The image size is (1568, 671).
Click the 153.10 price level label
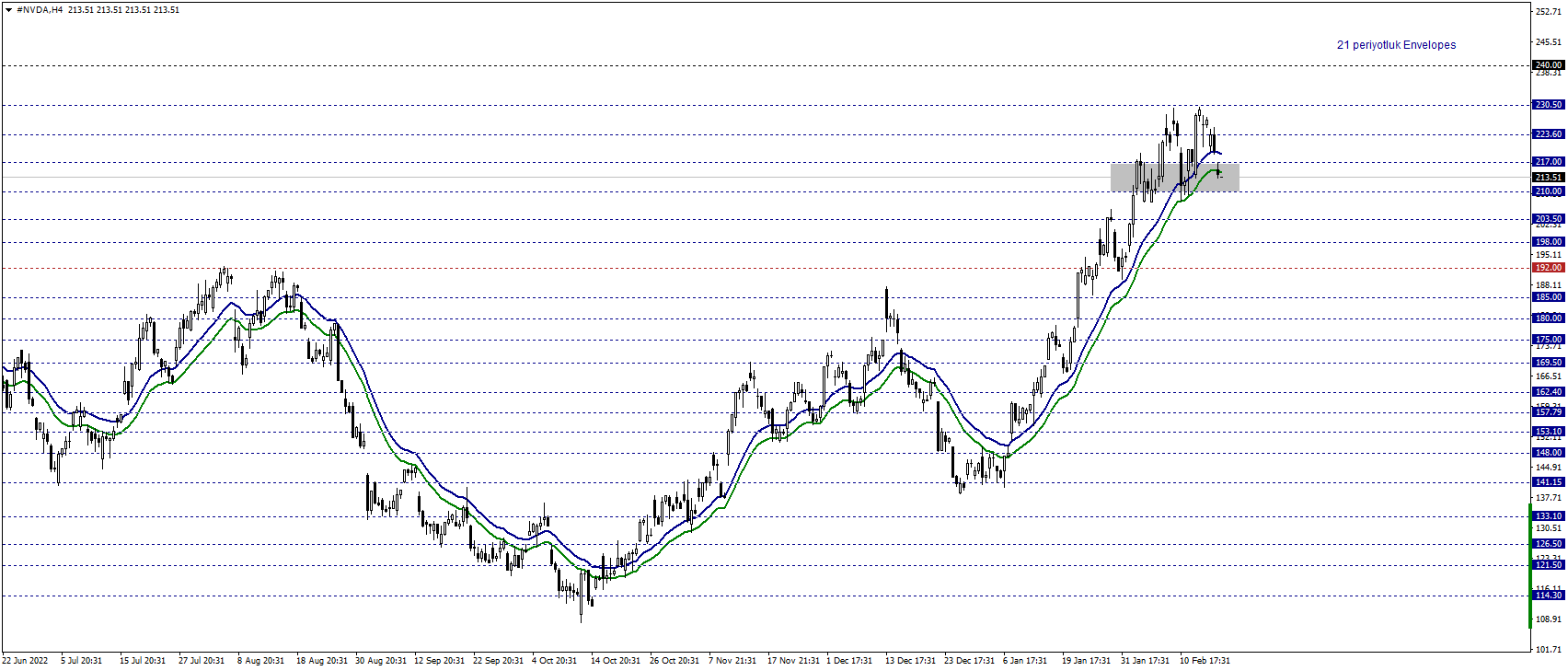coord(1548,432)
